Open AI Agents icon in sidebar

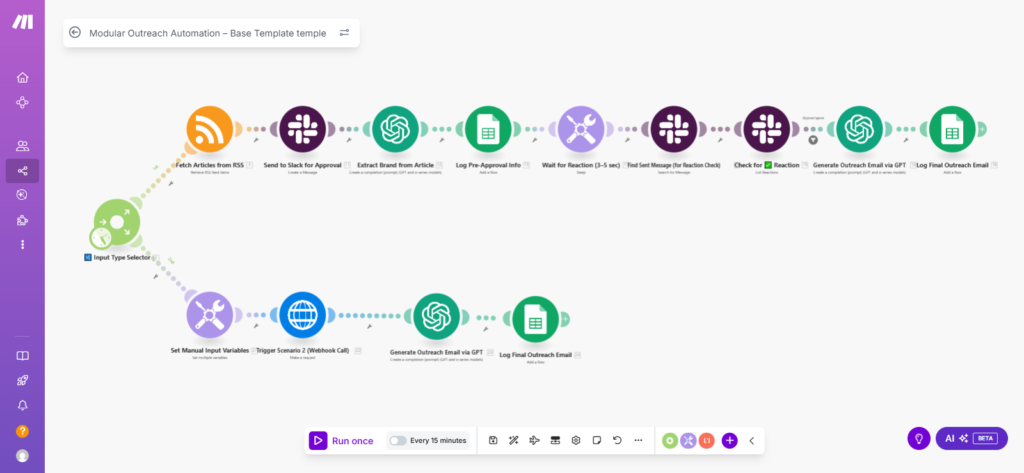pyautogui.click(x=22, y=195)
